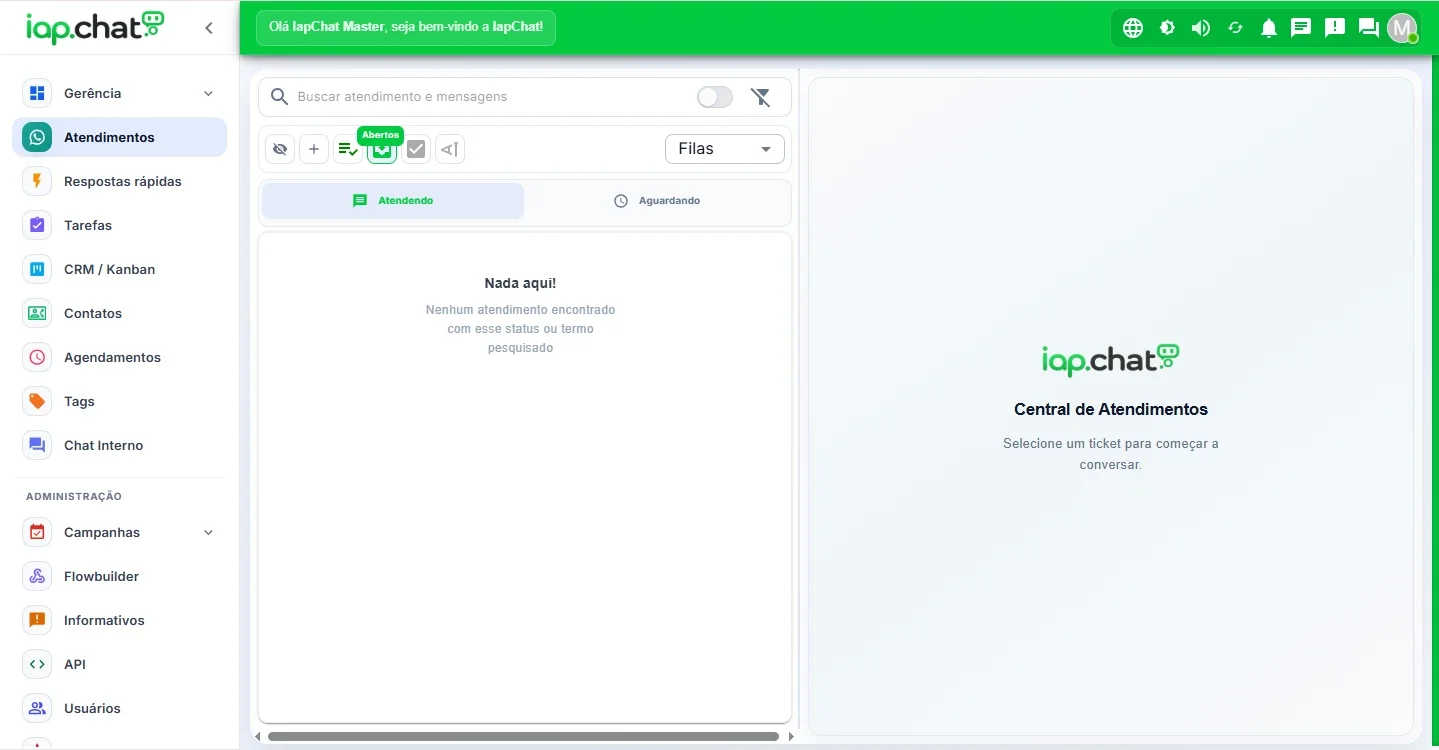Go to the Usuários page
This screenshot has width=1439, height=750.
(x=120, y=708)
